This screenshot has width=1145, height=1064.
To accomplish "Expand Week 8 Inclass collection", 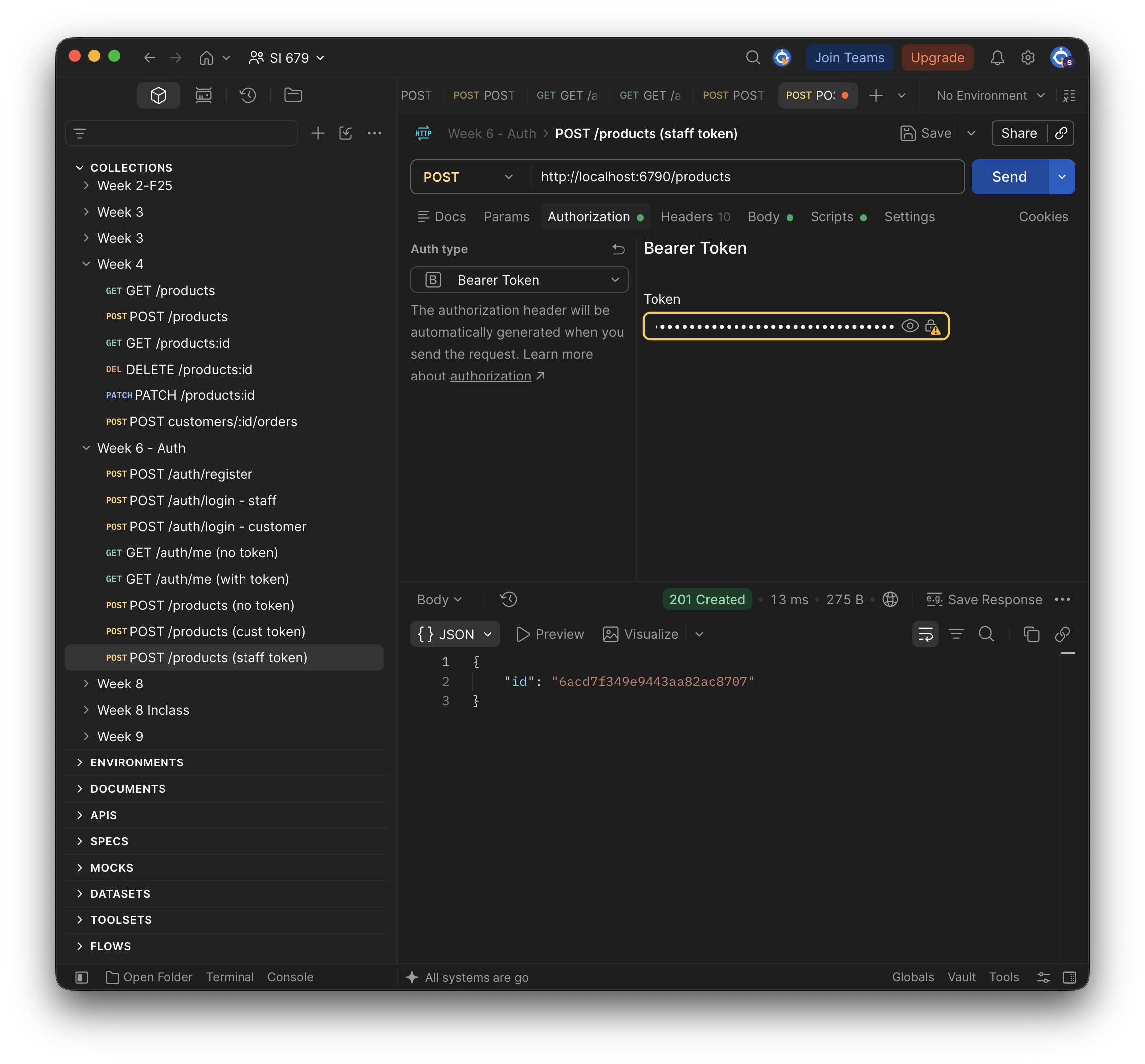I will pyautogui.click(x=86, y=710).
